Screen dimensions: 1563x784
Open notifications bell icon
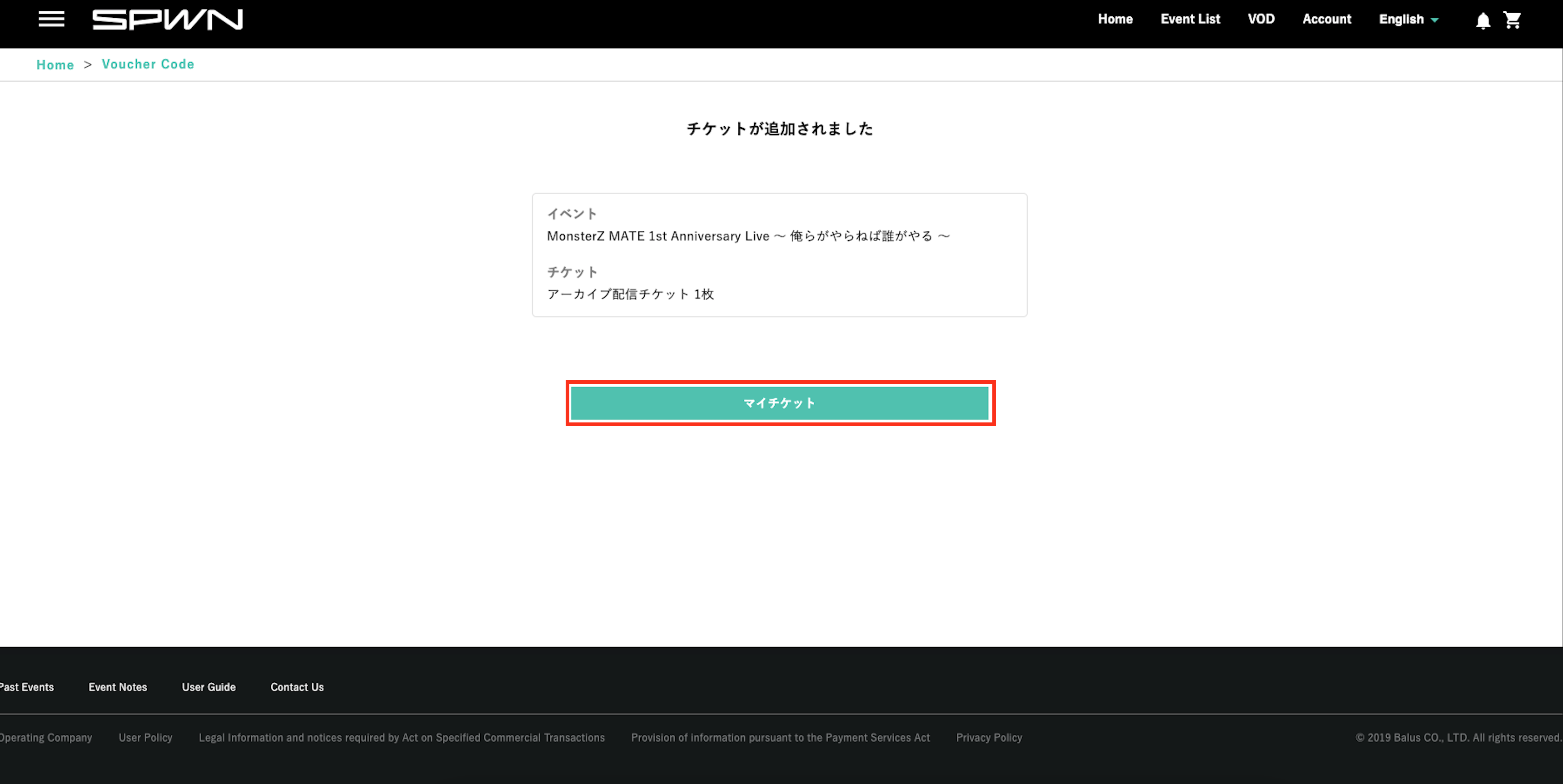tap(1483, 20)
